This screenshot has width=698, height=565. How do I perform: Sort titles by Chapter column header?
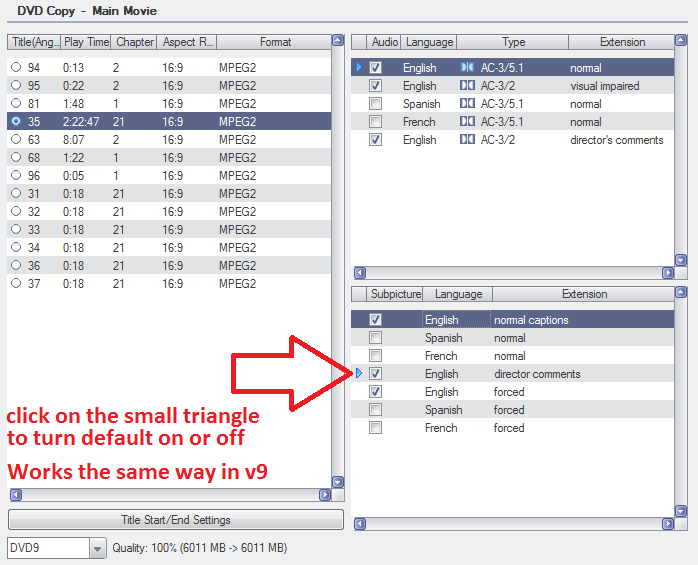[x=134, y=42]
